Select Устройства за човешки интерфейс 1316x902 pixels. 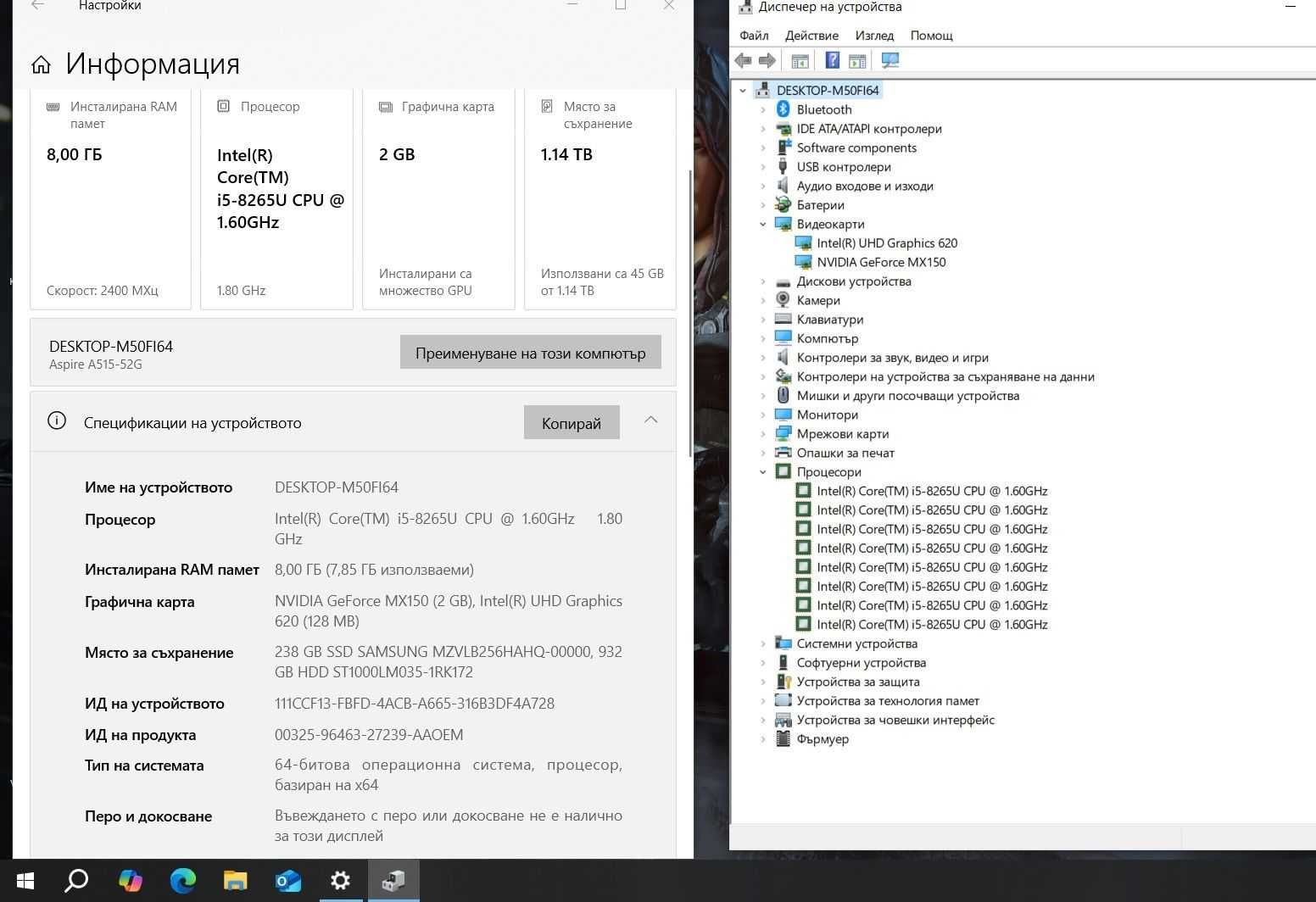(x=895, y=720)
